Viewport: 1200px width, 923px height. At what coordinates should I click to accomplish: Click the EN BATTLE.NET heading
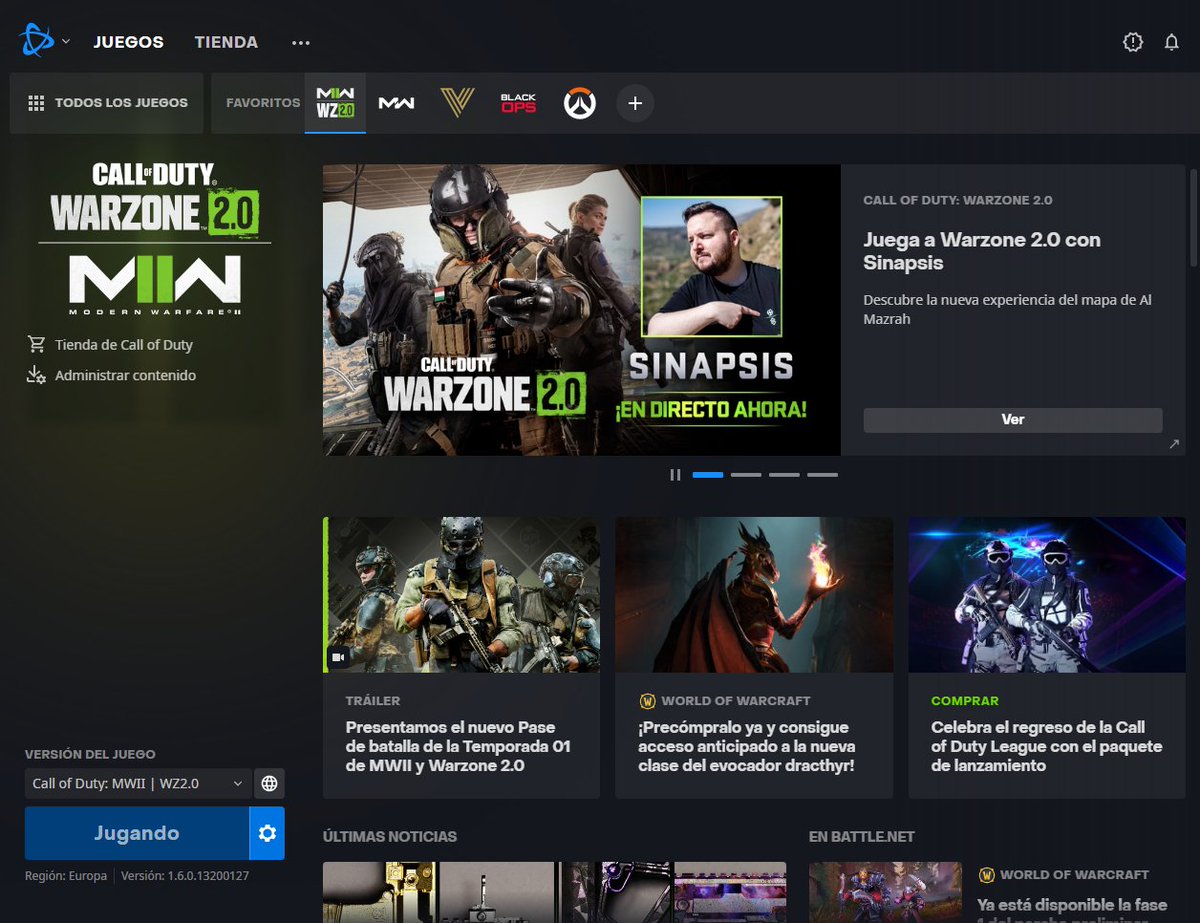pyautogui.click(x=862, y=836)
